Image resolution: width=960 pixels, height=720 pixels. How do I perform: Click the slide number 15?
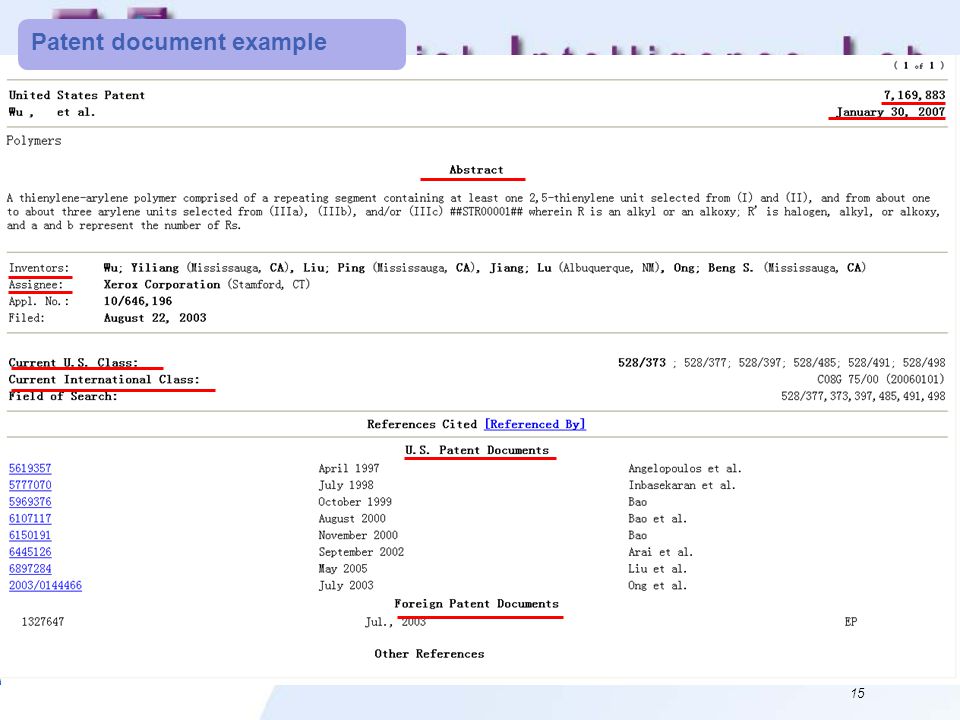click(x=857, y=693)
